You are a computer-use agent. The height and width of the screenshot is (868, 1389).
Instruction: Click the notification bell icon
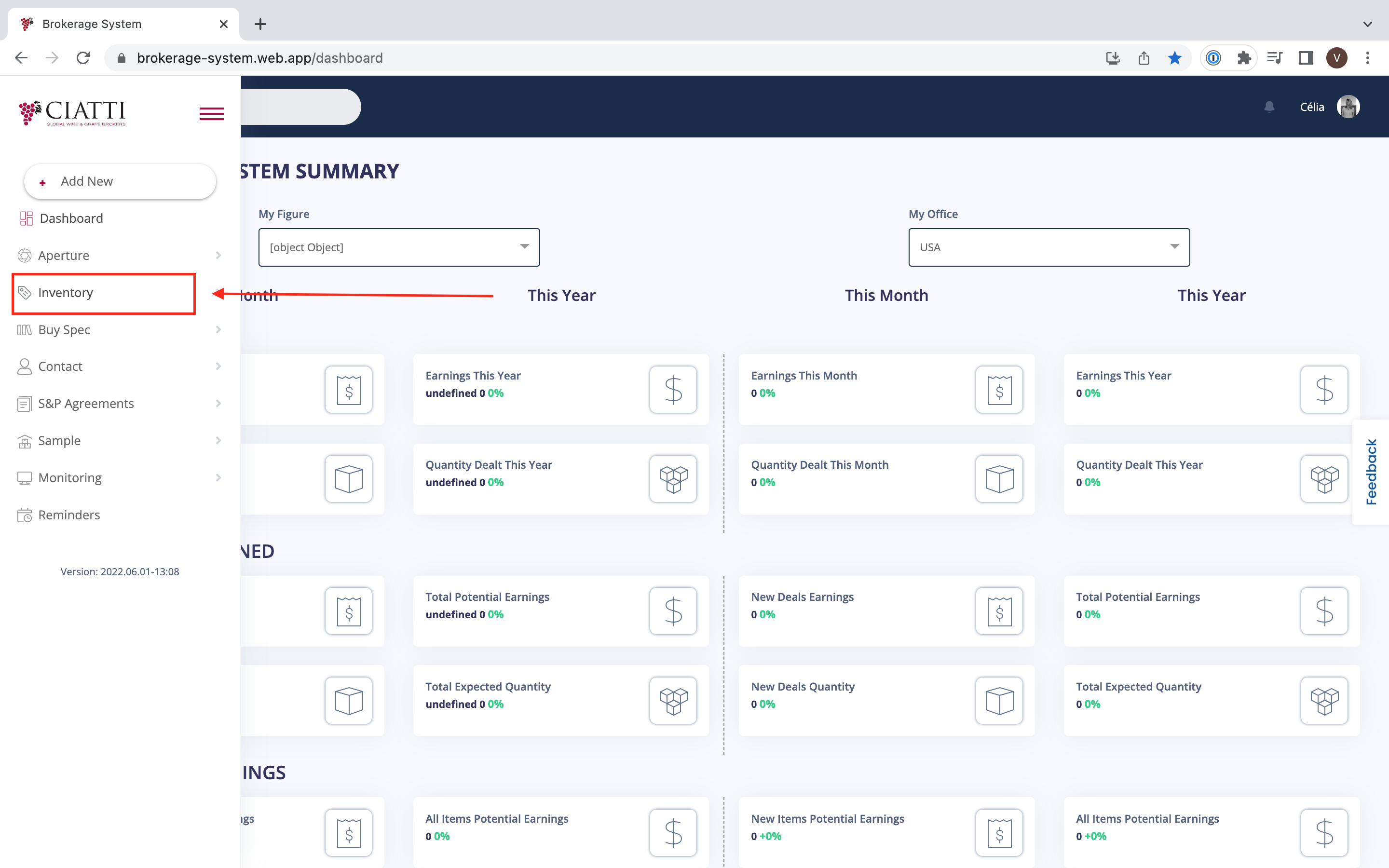1269,107
